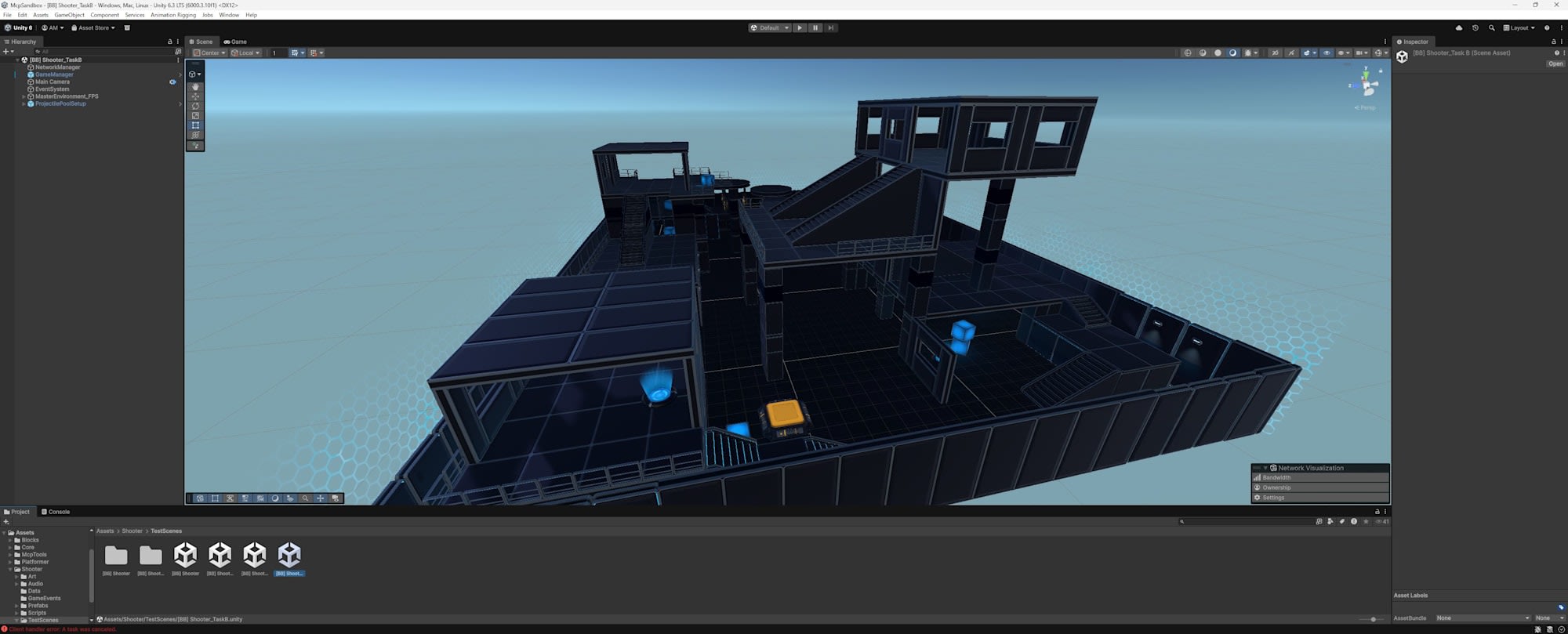
Task: Open the Hierarchy search-by-type icon
Action: coord(178,52)
